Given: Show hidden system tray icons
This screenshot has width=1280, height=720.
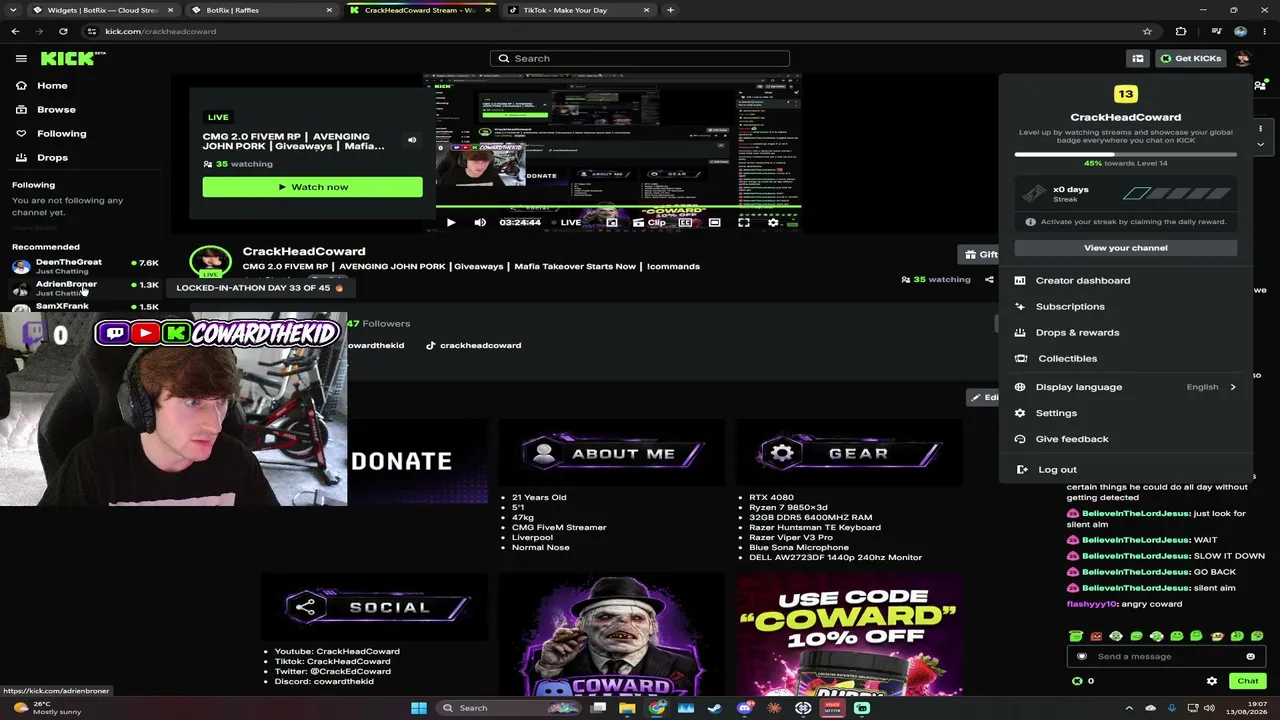Looking at the screenshot, I should pos(1129,708).
